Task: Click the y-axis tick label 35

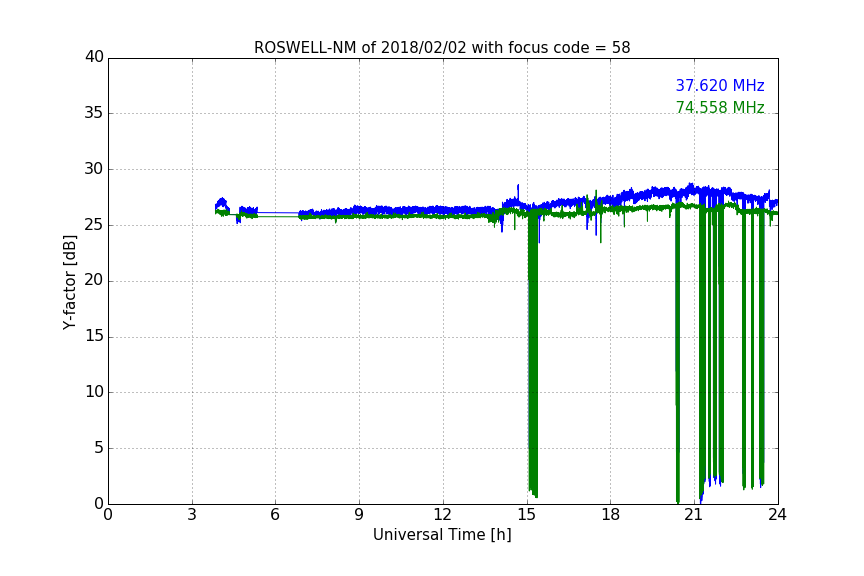Action: click(x=94, y=112)
